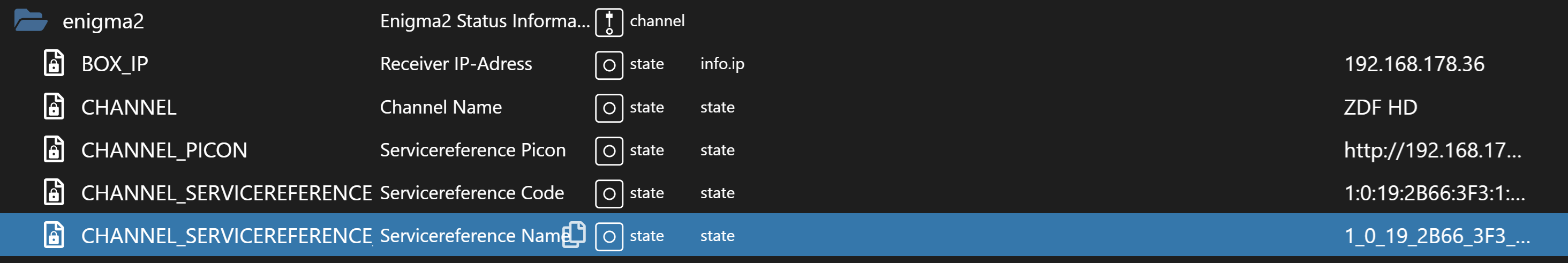1568x263 pixels.
Task: Click the BOX_IP locked file icon
Action: (x=54, y=63)
